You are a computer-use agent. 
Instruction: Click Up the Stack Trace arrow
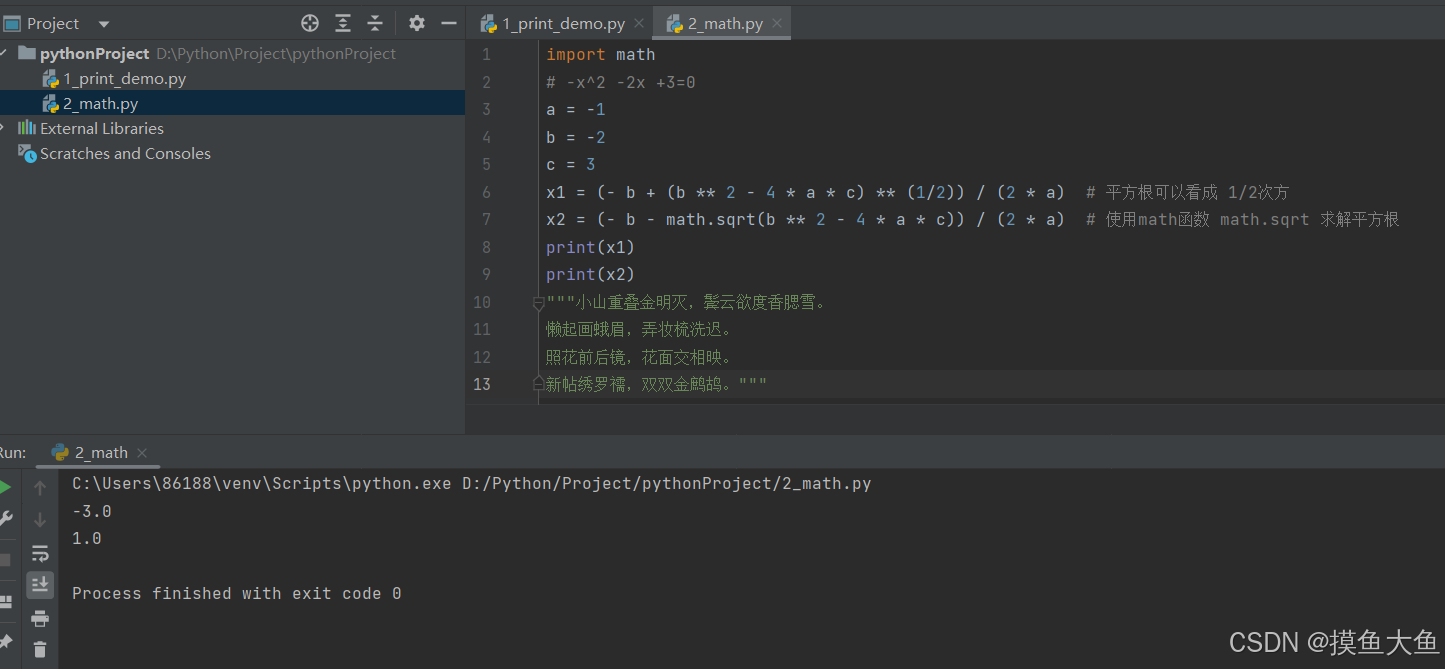[x=40, y=488]
